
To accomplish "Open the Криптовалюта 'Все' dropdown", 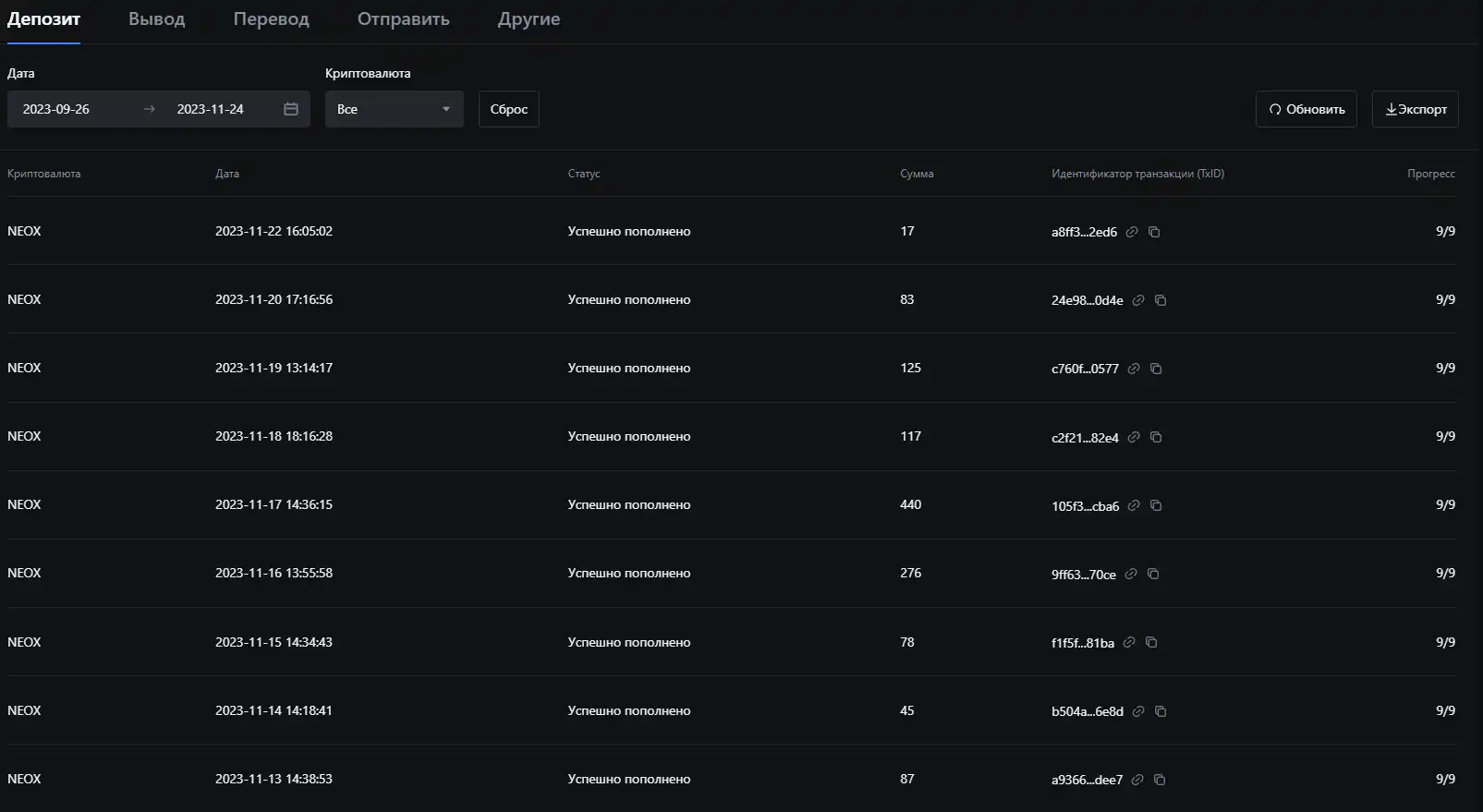I will tap(395, 109).
